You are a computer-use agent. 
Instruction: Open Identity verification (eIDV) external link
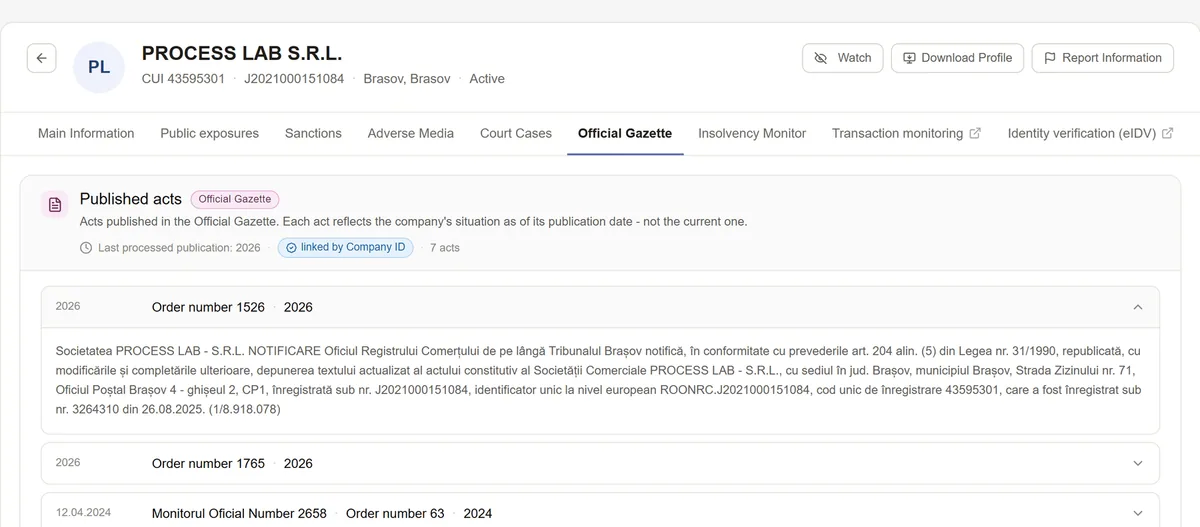click(x=1090, y=133)
